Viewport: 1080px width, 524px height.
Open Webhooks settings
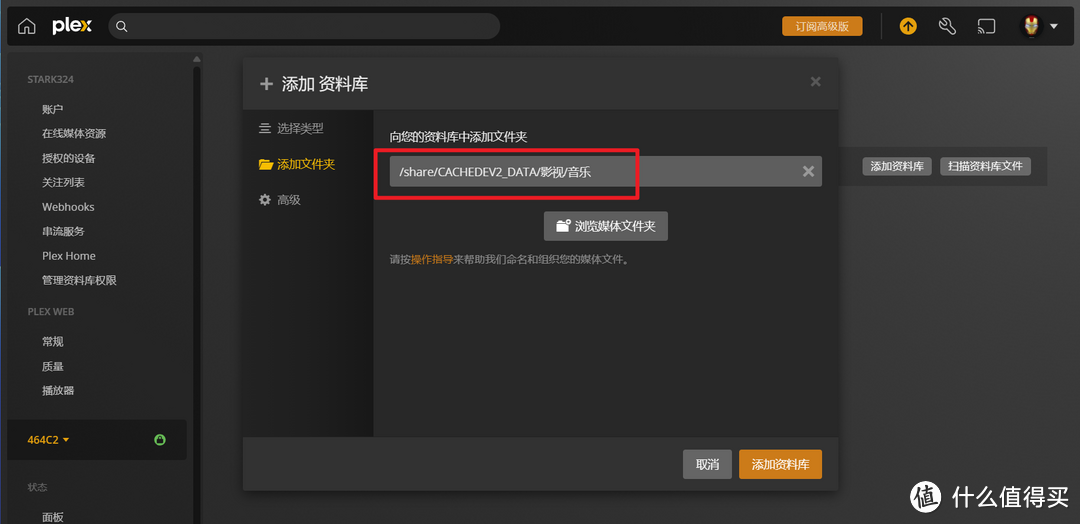[68, 207]
